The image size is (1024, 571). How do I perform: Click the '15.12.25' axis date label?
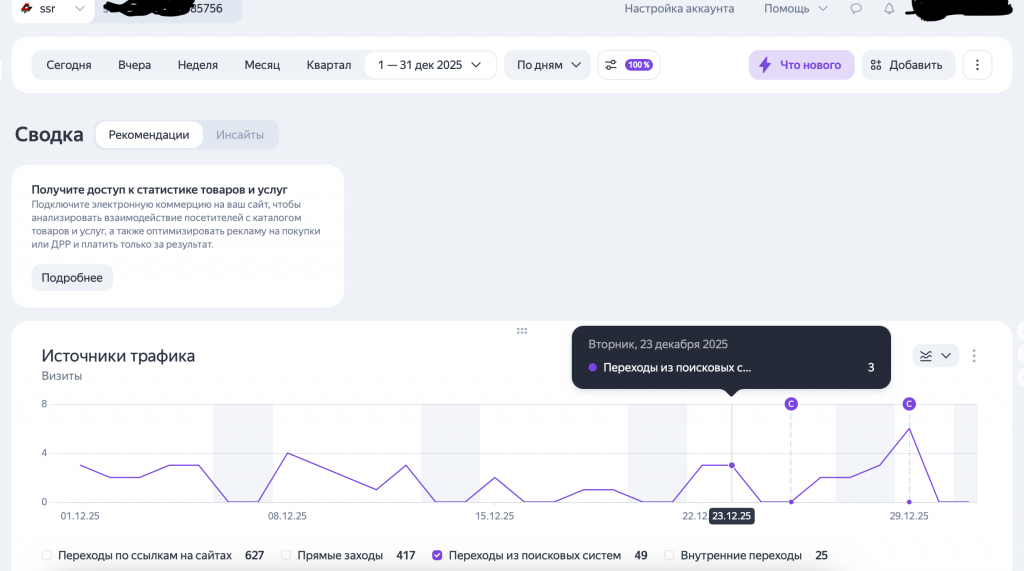[494, 516]
